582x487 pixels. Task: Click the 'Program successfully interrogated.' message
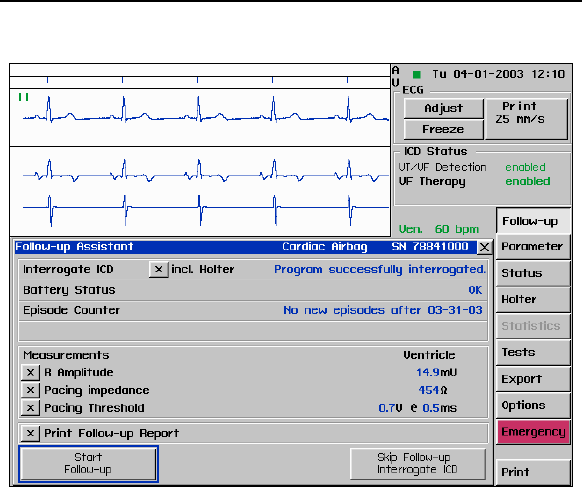[380, 269]
